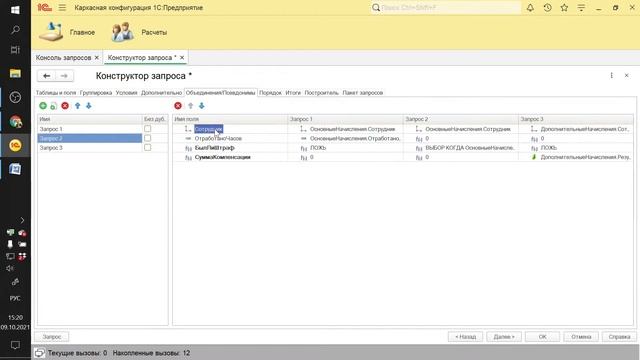Close the Консоль запросов tab

pyautogui.click(x=97, y=58)
